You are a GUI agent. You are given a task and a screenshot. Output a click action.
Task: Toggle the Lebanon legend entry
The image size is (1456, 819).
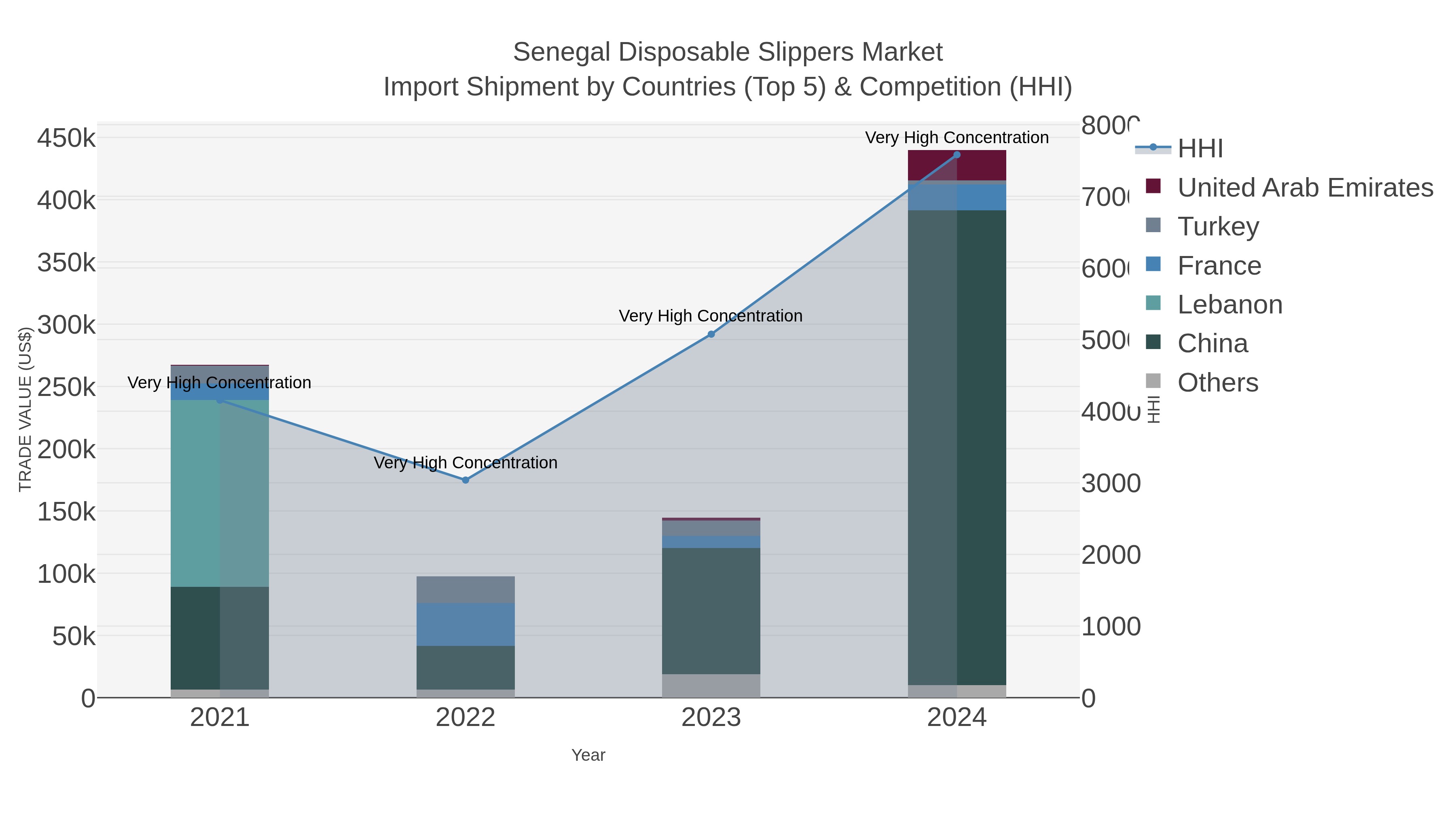[x=1214, y=304]
